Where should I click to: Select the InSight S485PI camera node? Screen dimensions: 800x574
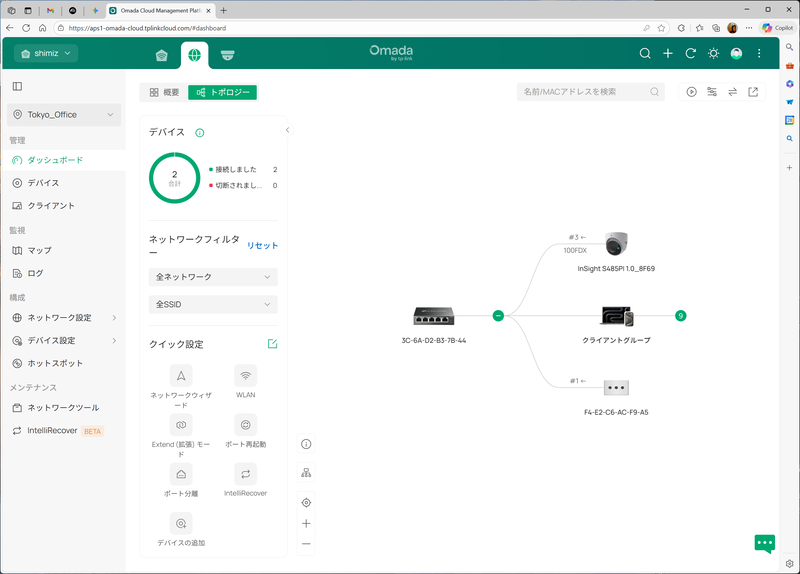[616, 243]
